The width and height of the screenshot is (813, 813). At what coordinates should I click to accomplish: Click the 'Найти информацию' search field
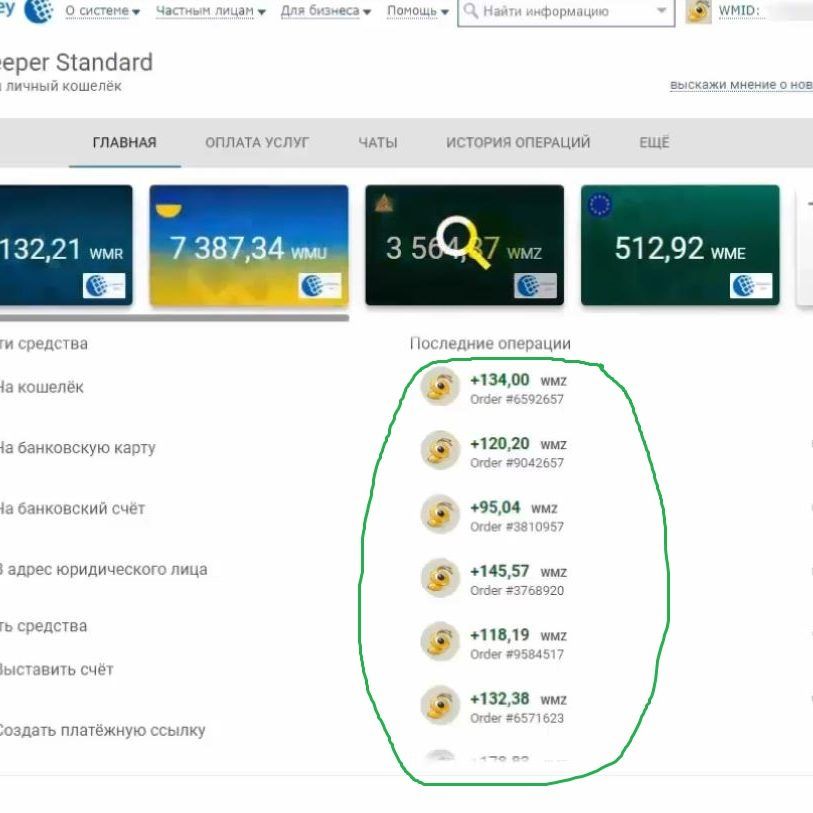(x=566, y=11)
